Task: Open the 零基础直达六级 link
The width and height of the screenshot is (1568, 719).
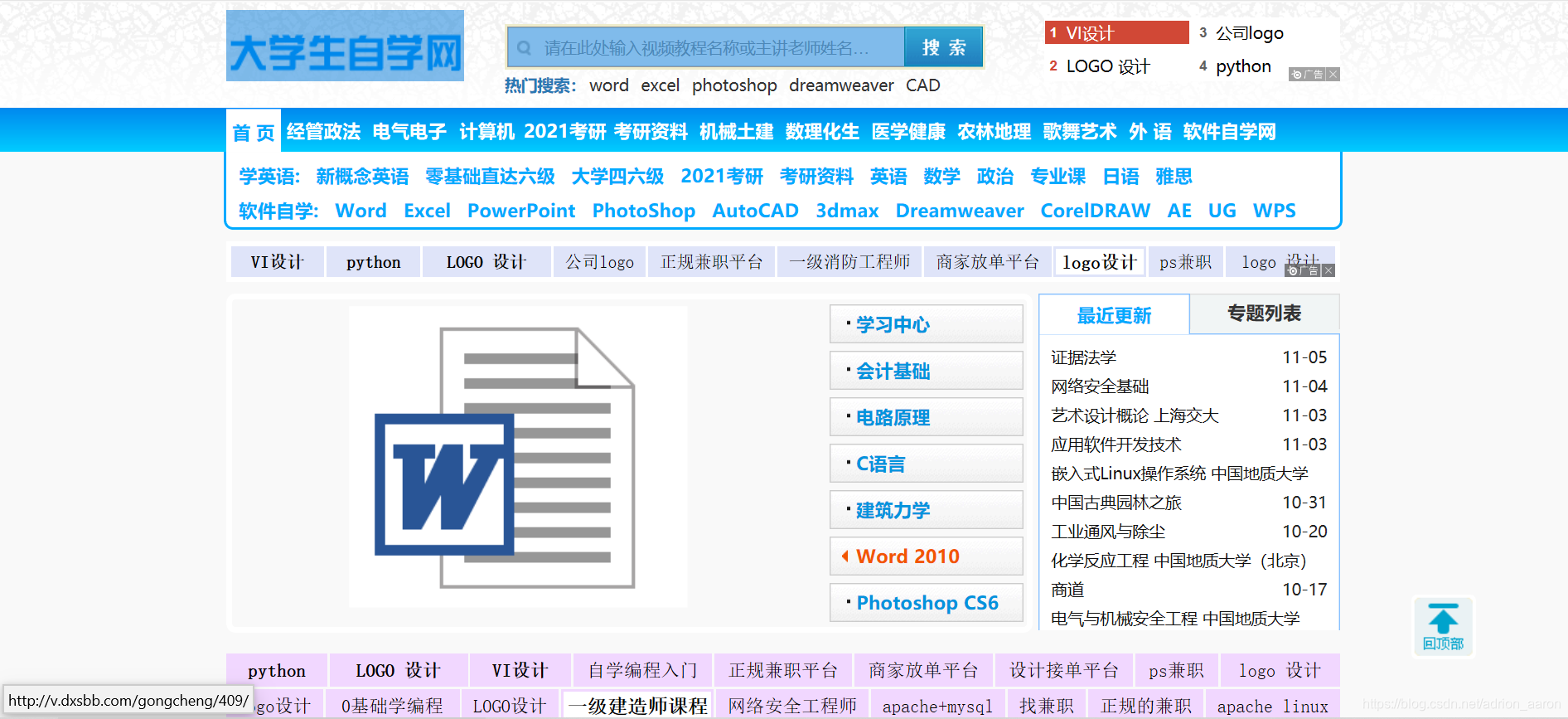Action: click(x=490, y=176)
